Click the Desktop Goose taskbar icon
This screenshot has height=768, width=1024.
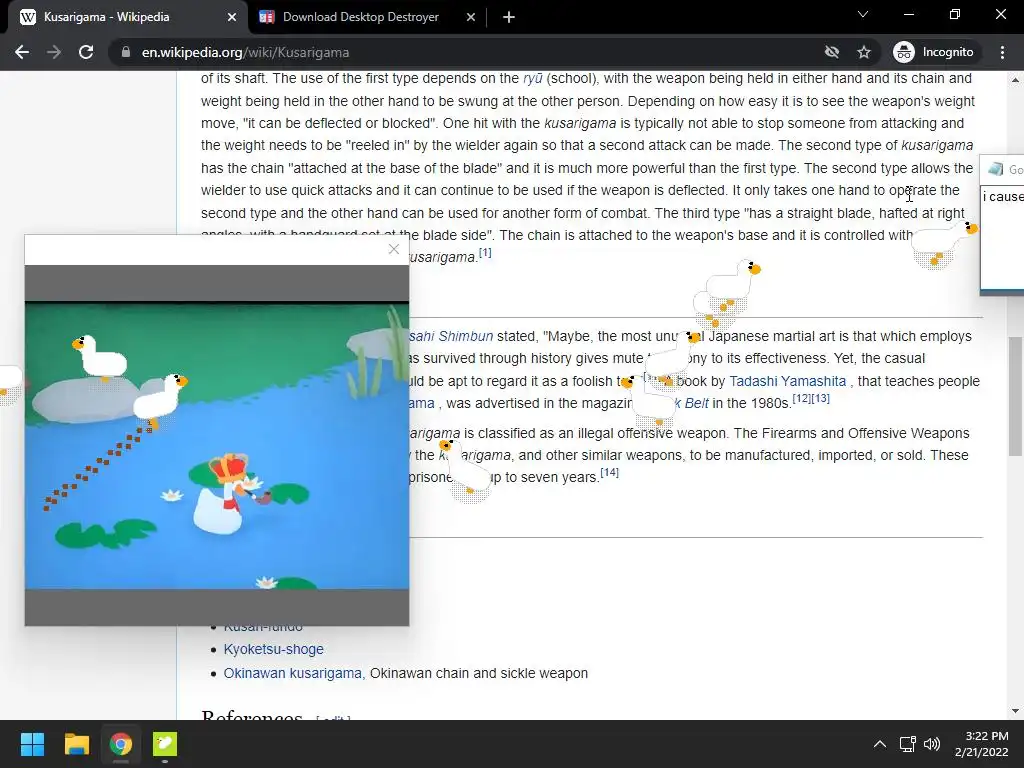pos(165,744)
